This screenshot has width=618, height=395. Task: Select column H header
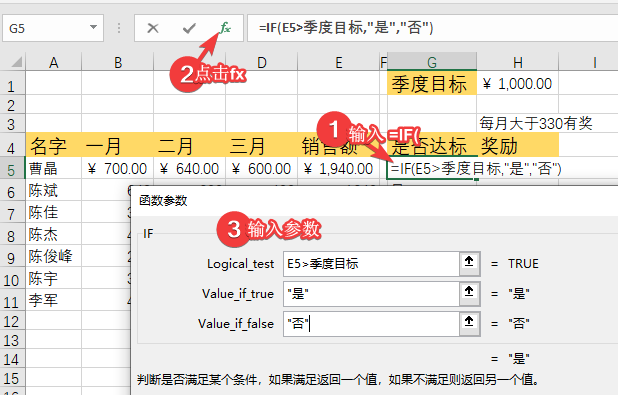(x=517, y=62)
